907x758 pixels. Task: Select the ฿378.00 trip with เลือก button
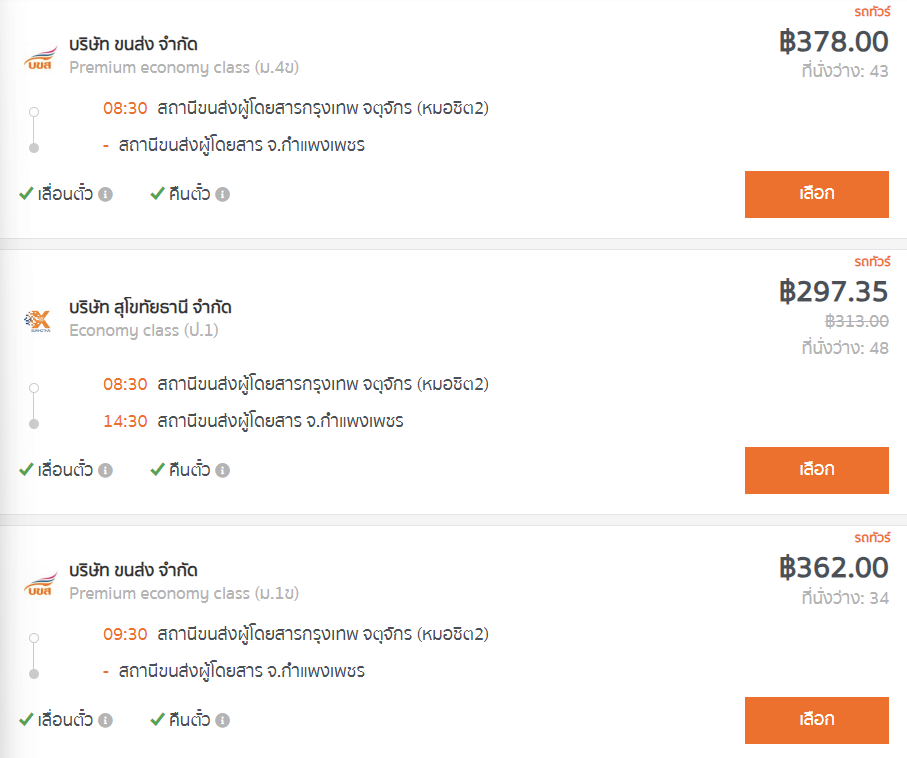coord(817,194)
